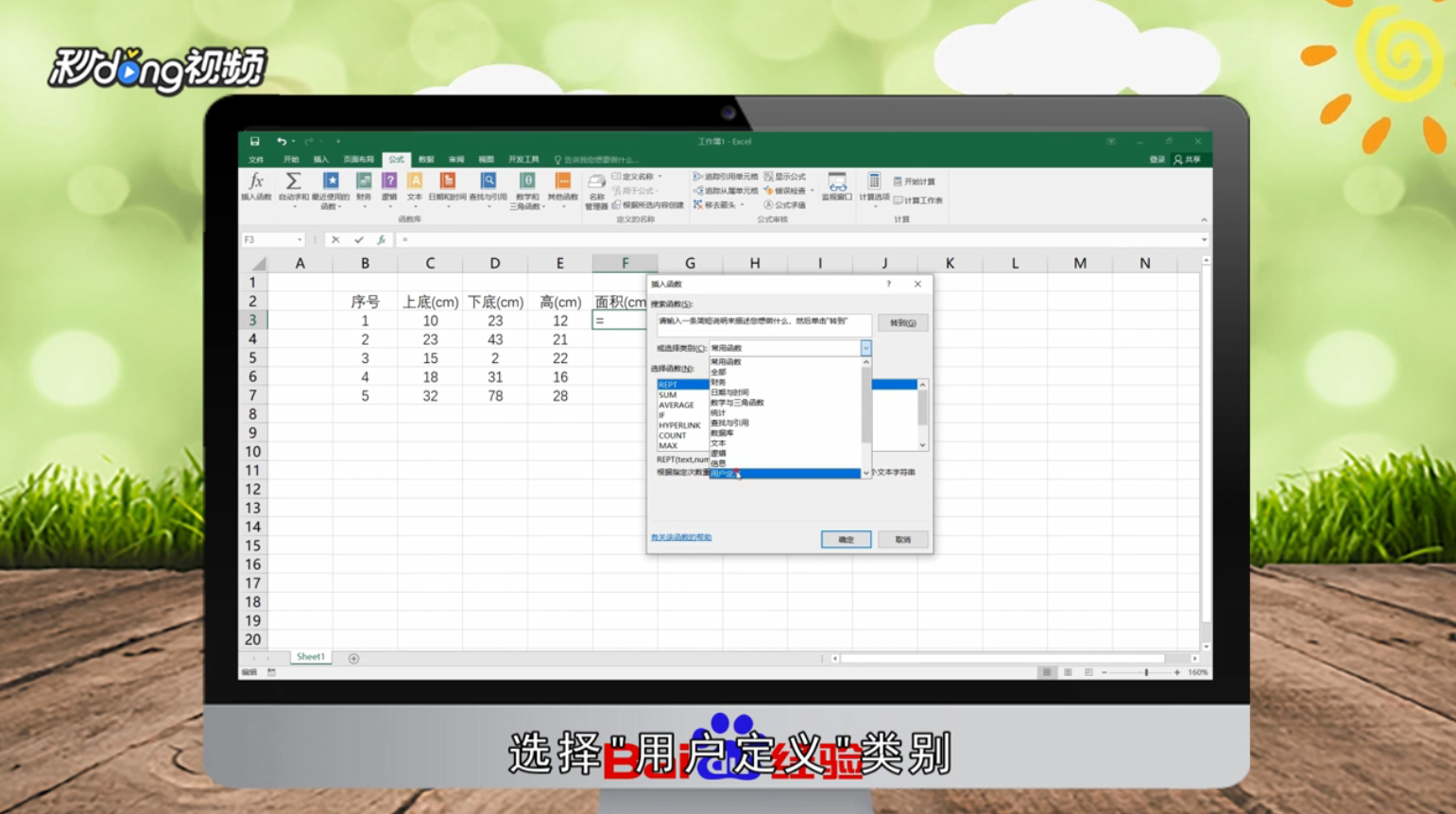
Task: Click the function list scrollbar down arrow
Action: [922, 444]
